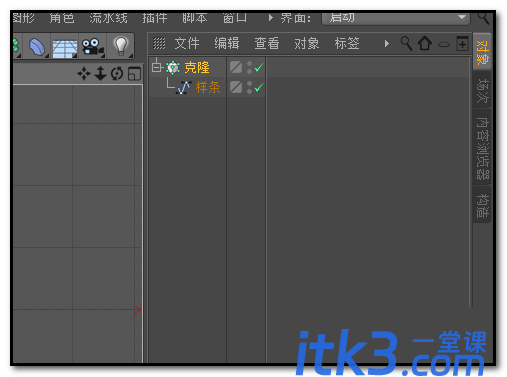
Task: Toggle visibility dots for 克隆
Action: pos(249,67)
